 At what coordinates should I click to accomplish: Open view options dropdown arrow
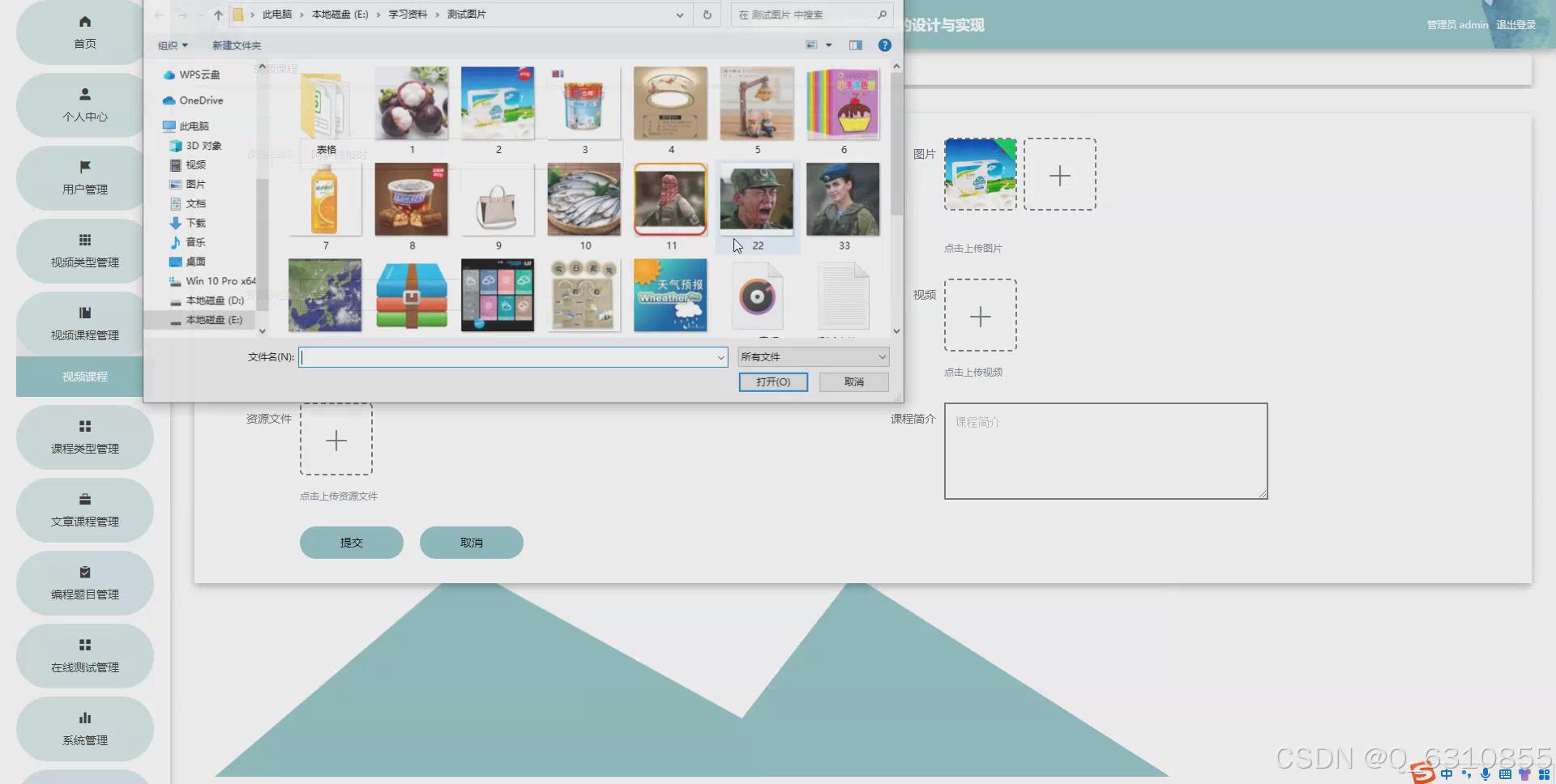(x=829, y=45)
